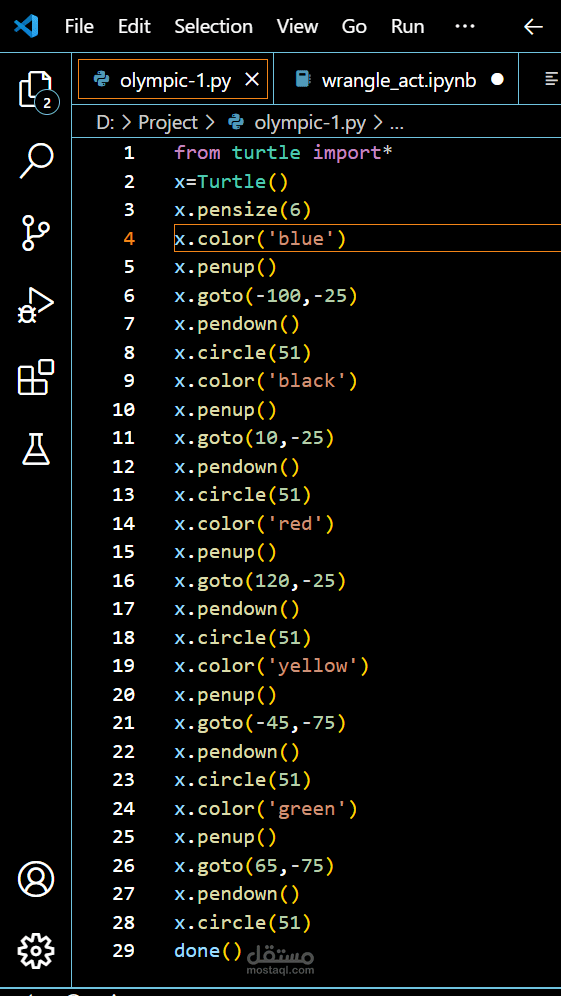561x996 pixels.
Task: Expand the Project breadcrumb folder
Action: coord(168,122)
